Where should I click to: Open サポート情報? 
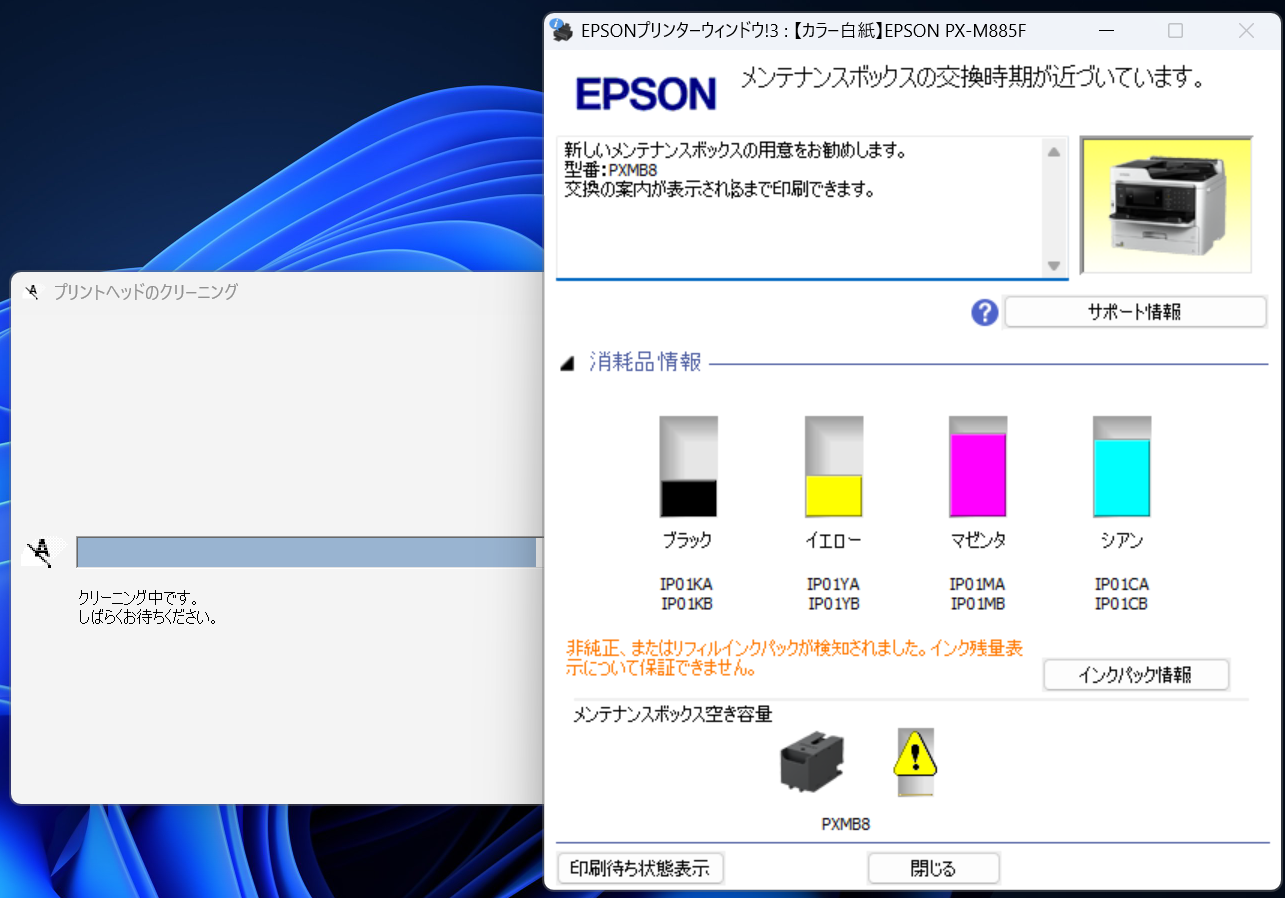tap(1135, 311)
